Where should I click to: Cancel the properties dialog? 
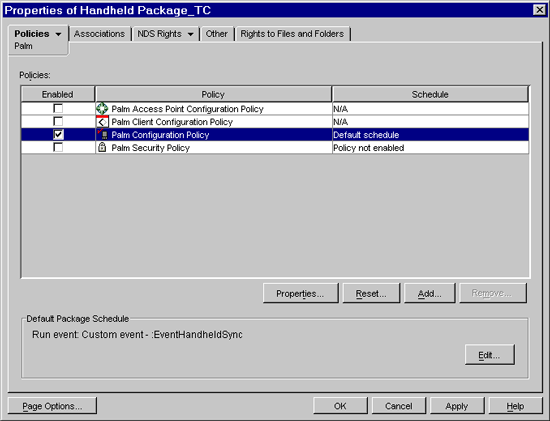[398, 406]
